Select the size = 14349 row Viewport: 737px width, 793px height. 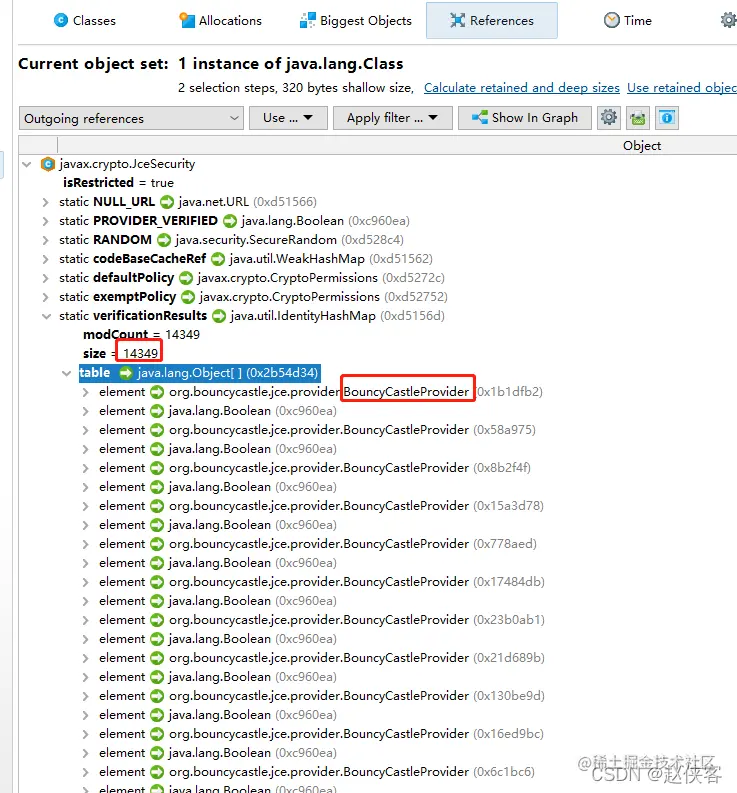tap(121, 353)
